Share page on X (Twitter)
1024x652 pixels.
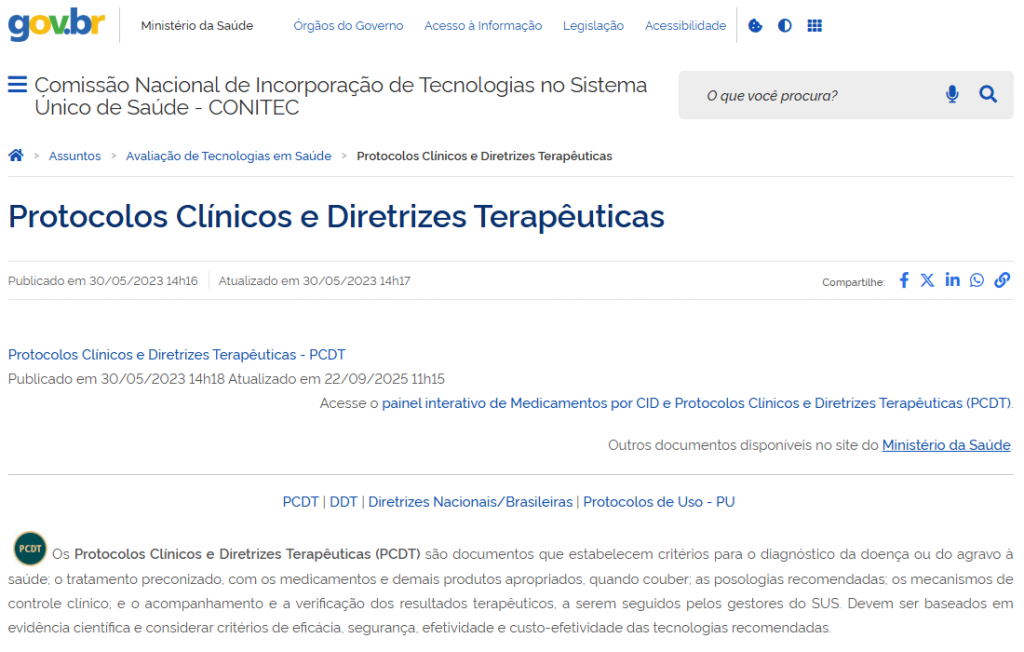point(928,281)
